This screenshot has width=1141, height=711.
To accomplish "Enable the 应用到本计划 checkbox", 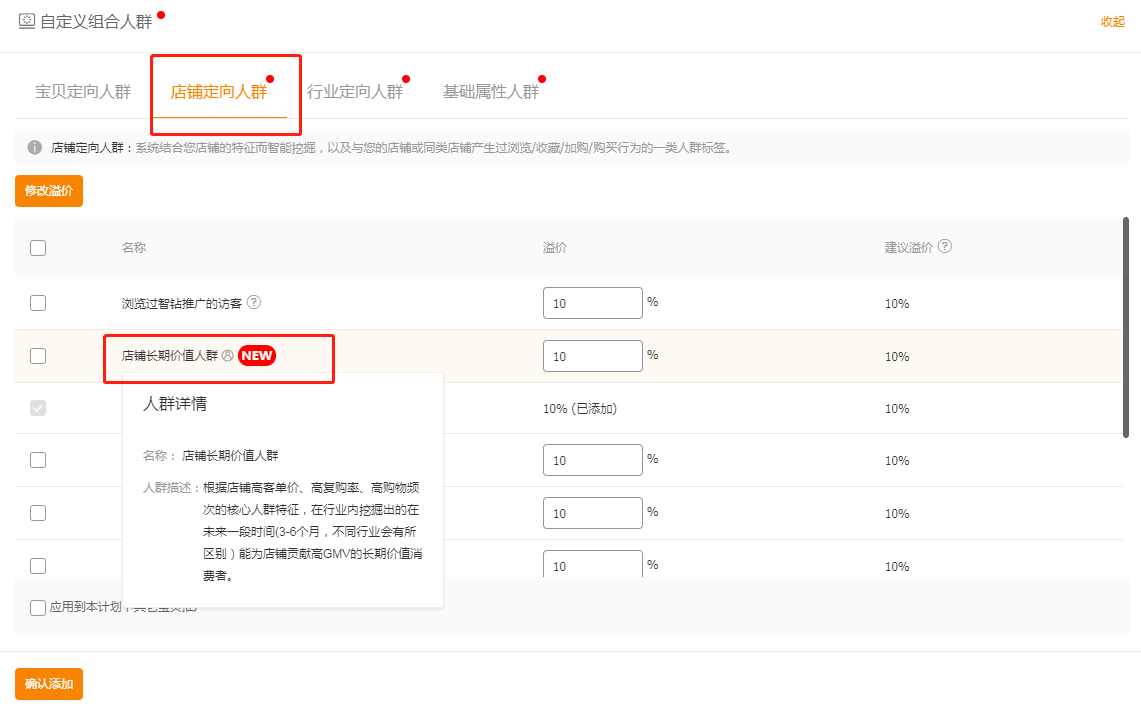I will 38,607.
